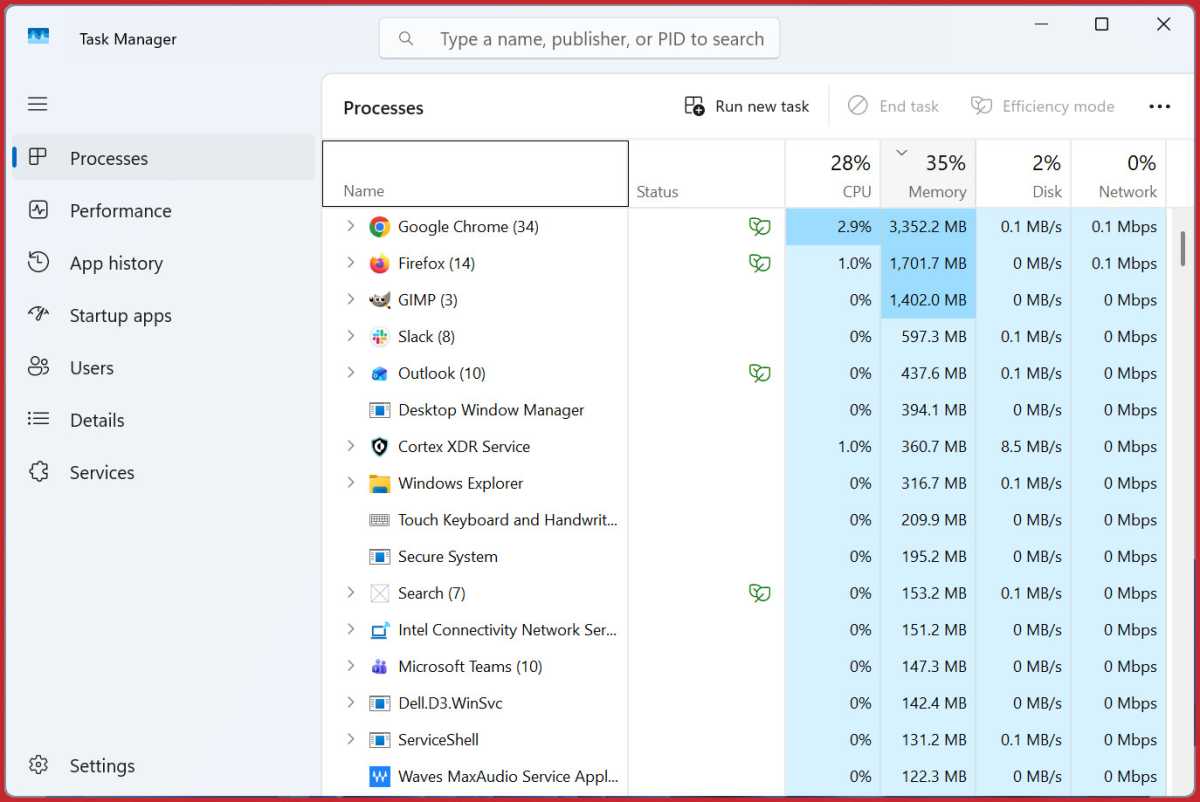
Task: Expand the Slack process group
Action: (x=349, y=336)
